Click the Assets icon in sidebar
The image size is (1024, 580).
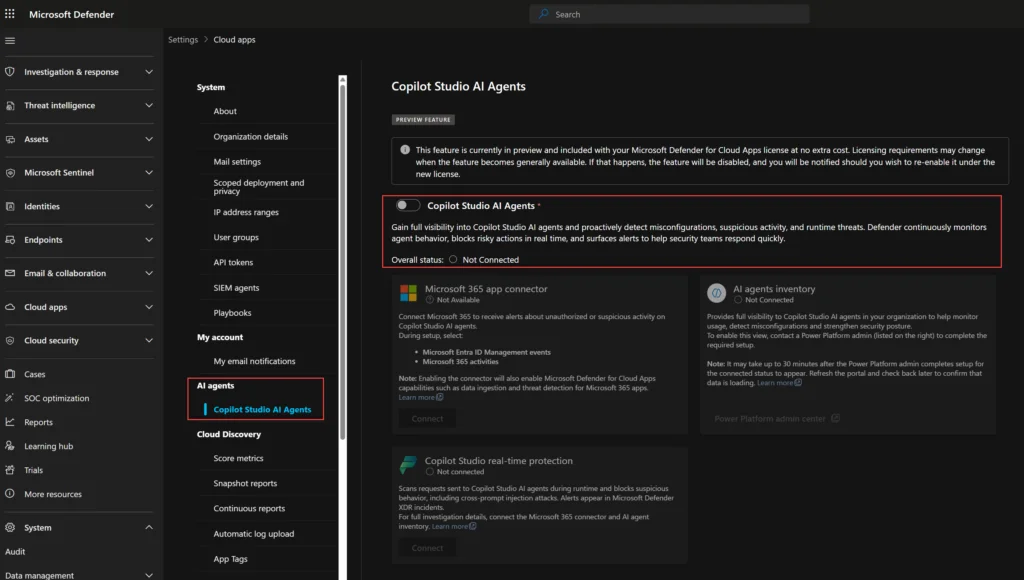pos(10,139)
